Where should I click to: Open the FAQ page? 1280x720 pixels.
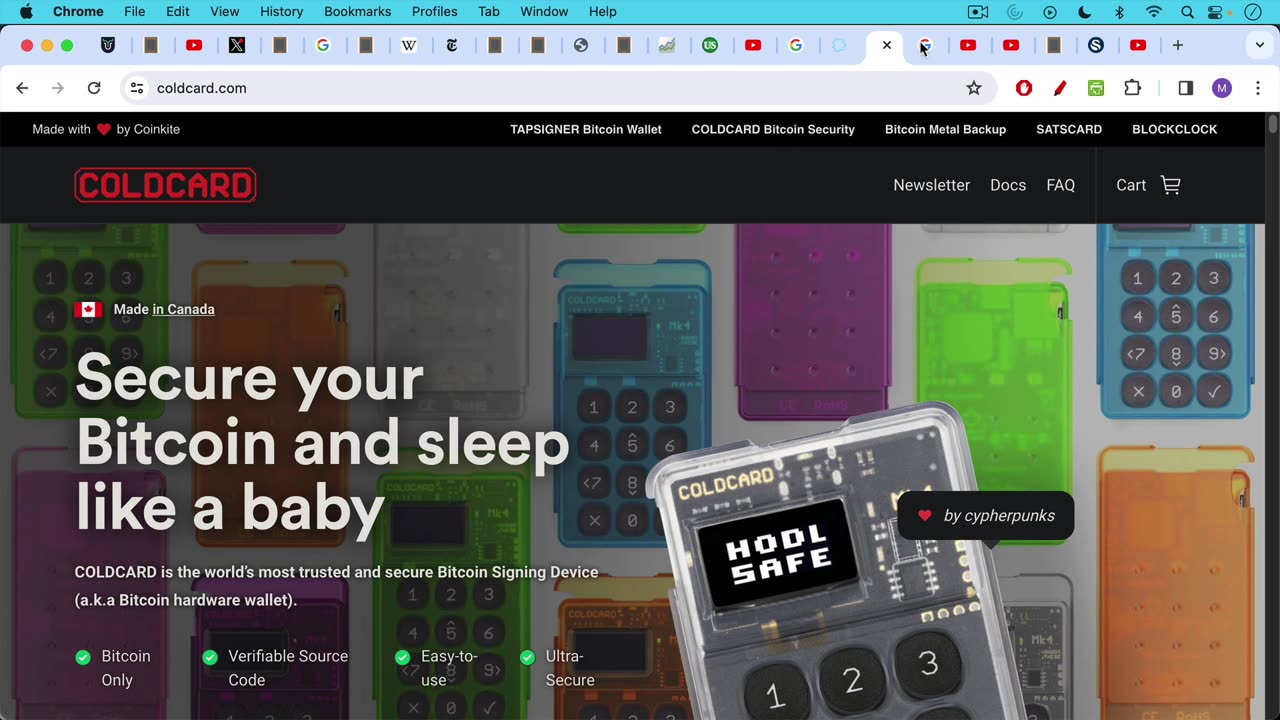[x=1061, y=185]
